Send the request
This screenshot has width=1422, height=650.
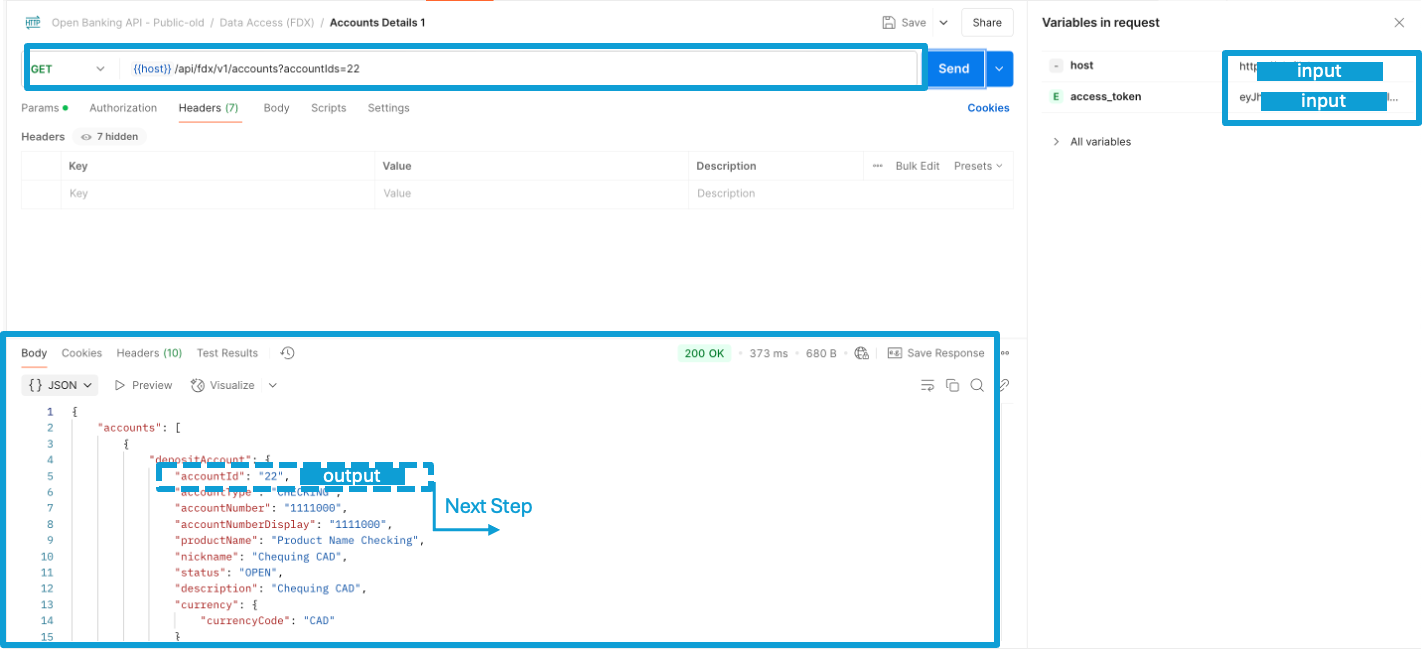coord(954,68)
